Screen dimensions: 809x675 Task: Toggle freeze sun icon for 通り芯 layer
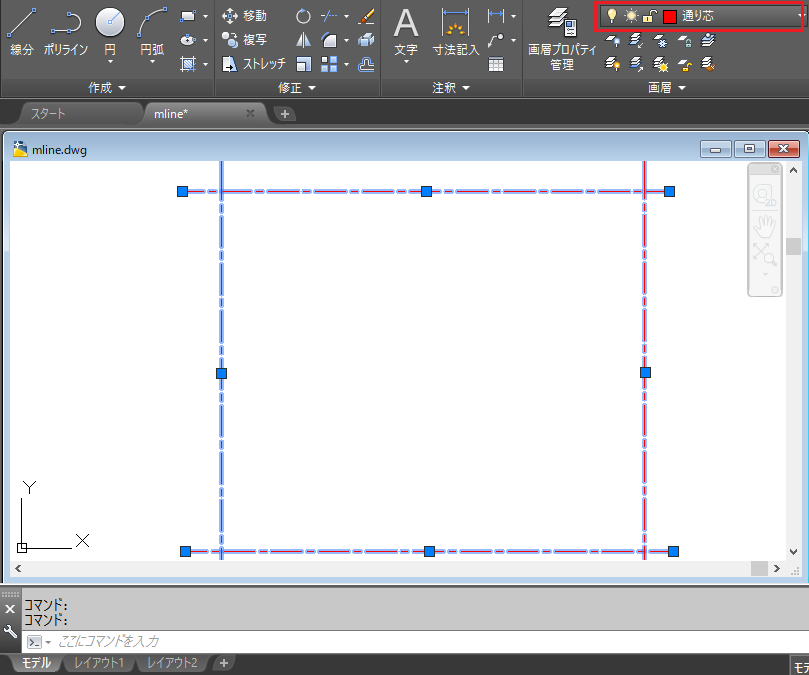[x=631, y=16]
